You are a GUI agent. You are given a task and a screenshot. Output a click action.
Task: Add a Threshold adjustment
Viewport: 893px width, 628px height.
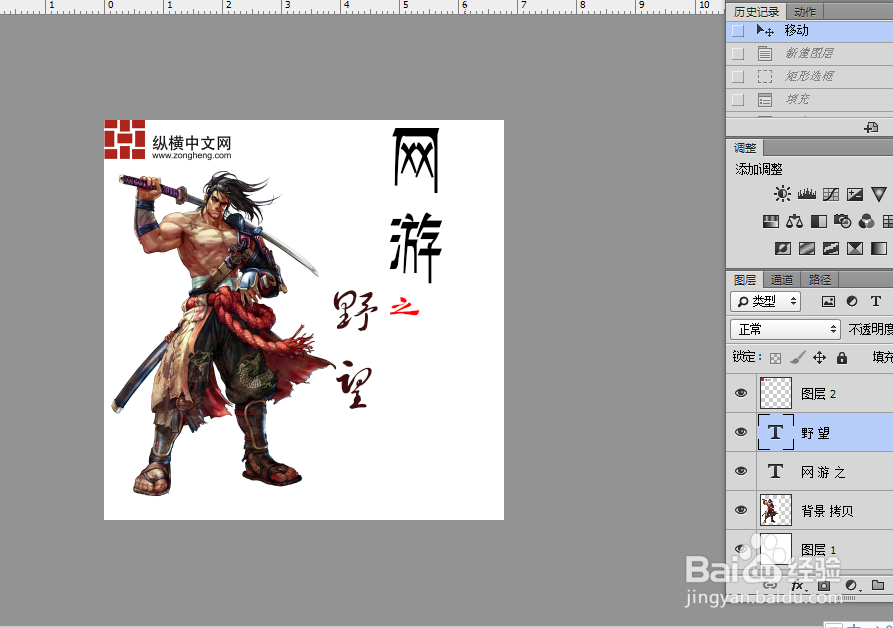pyautogui.click(x=830, y=248)
